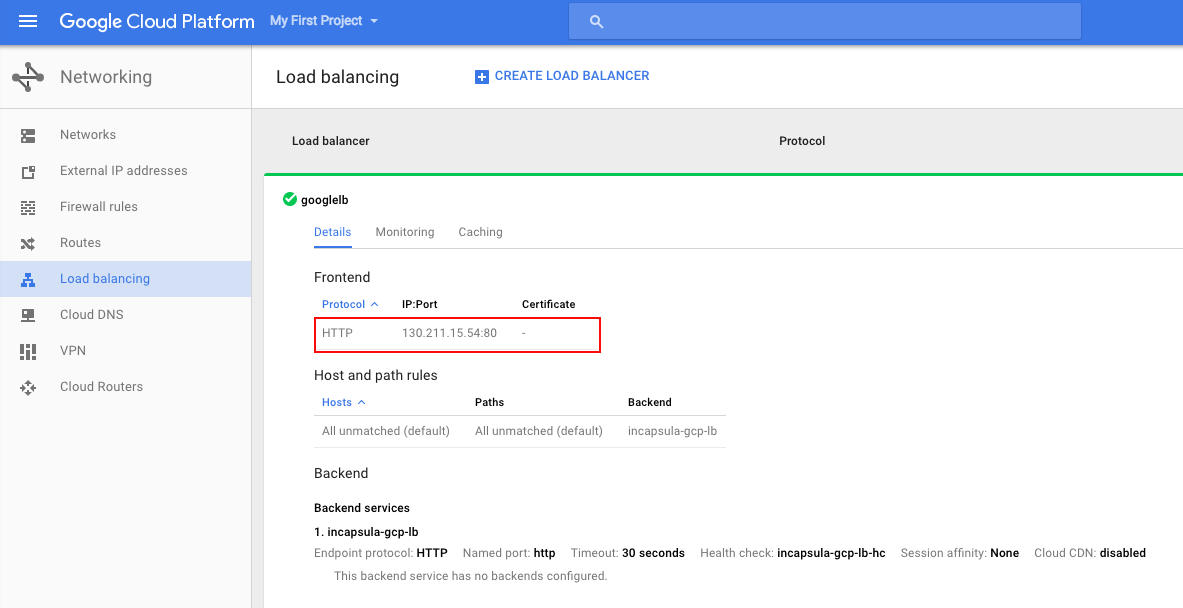Image resolution: width=1183 pixels, height=608 pixels.
Task: Click the External IP addresses icon
Action: pyautogui.click(x=28, y=171)
